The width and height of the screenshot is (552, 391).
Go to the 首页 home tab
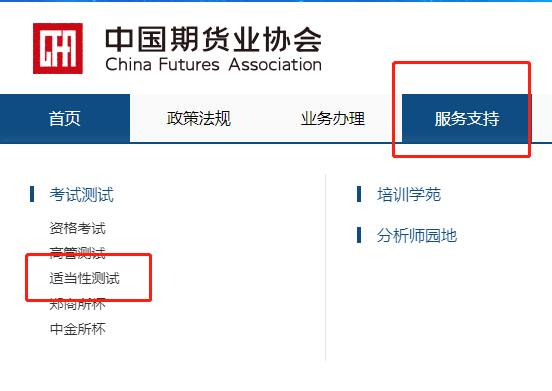point(65,118)
